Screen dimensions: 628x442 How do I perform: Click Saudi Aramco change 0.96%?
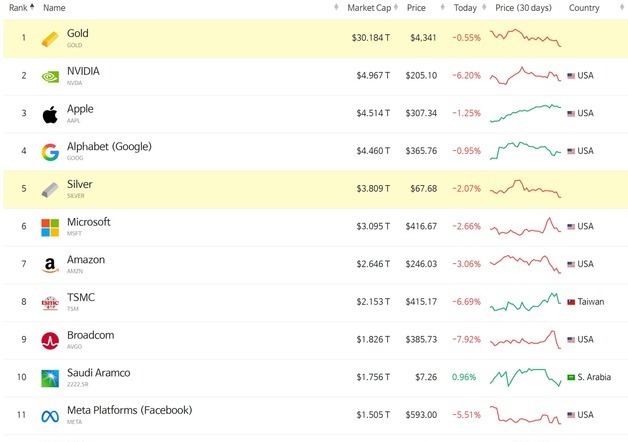(464, 377)
